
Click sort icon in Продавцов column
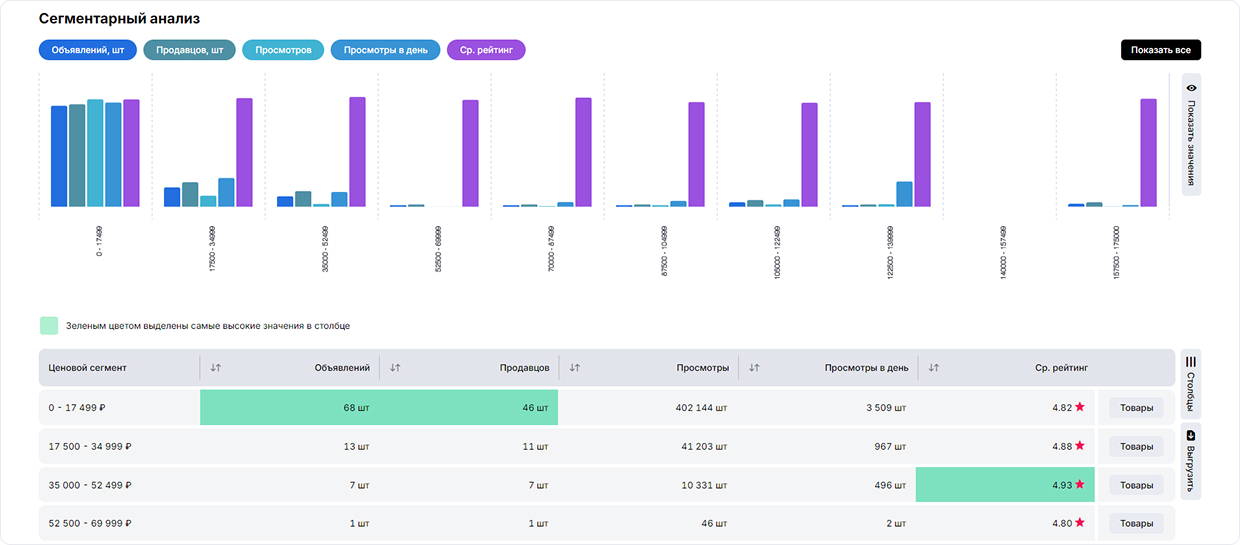tap(395, 368)
